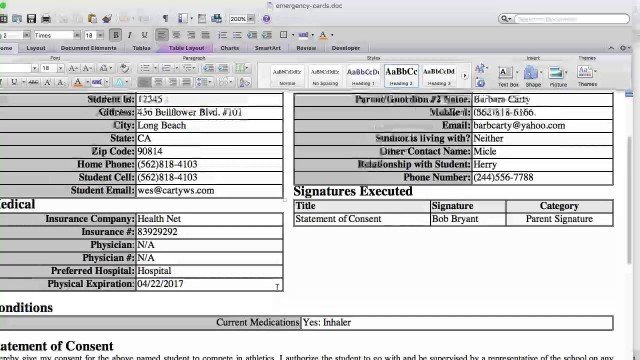Toggle Bold in the formatting toolbar
Screen dimensions: 640x360
coord(116,35)
